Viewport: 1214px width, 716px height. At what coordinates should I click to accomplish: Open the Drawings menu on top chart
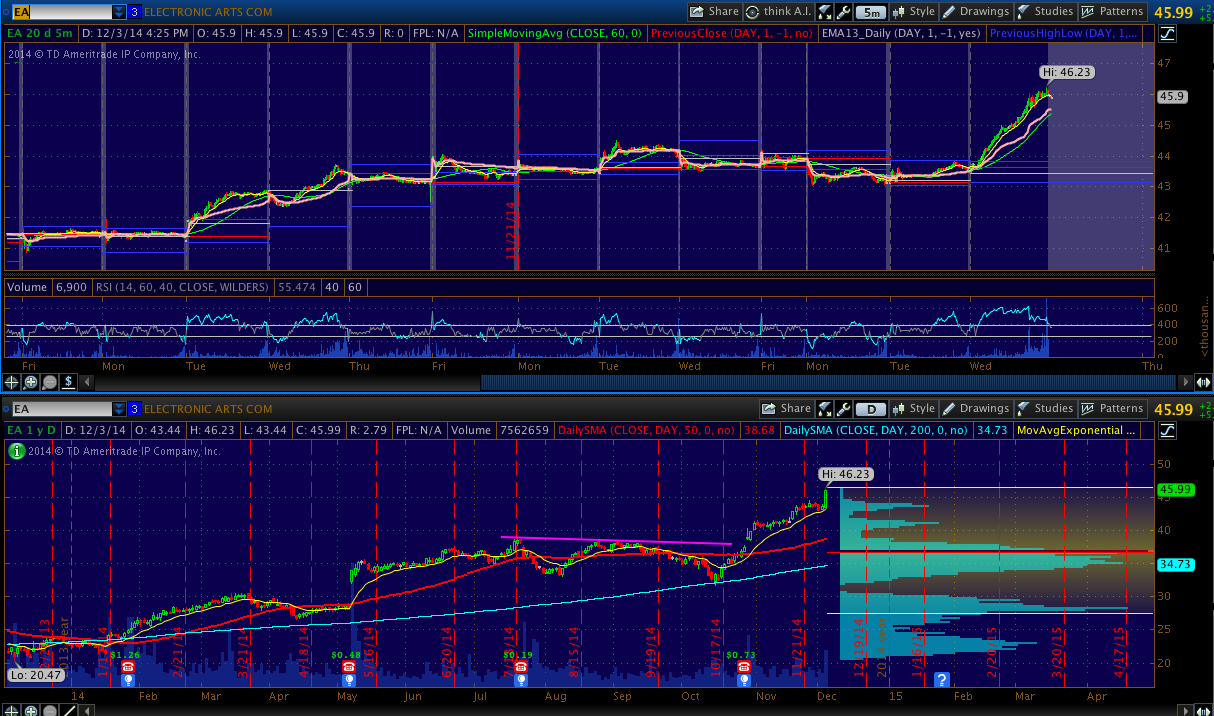coord(975,12)
